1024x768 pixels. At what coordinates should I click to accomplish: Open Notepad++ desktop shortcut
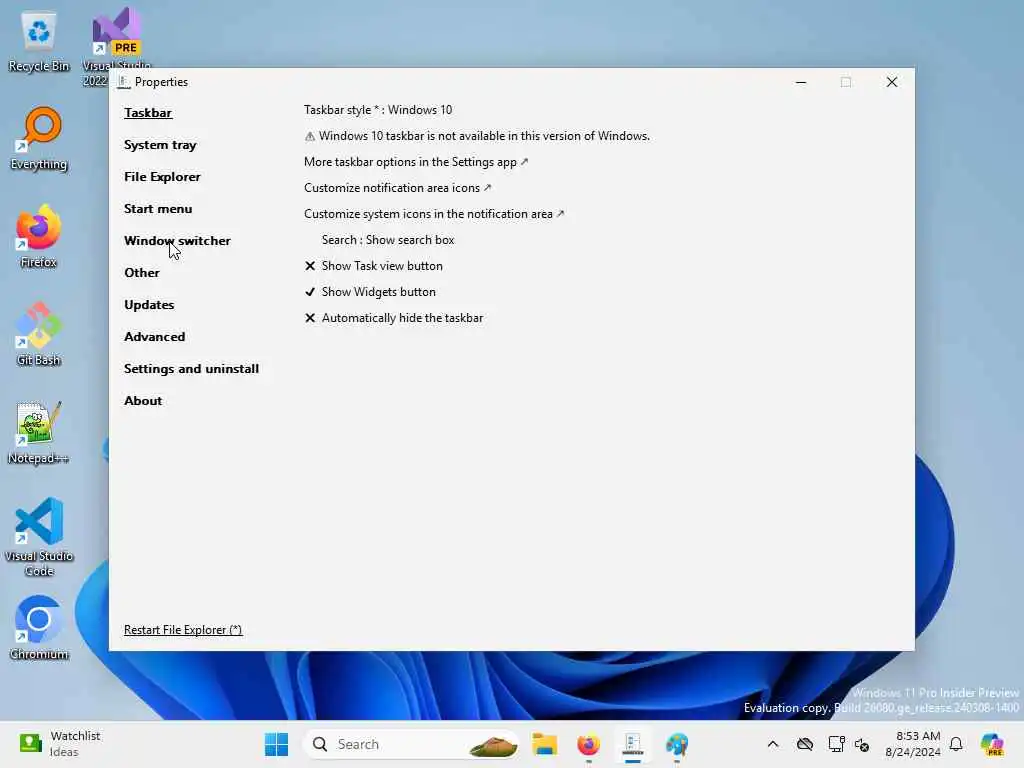39,432
